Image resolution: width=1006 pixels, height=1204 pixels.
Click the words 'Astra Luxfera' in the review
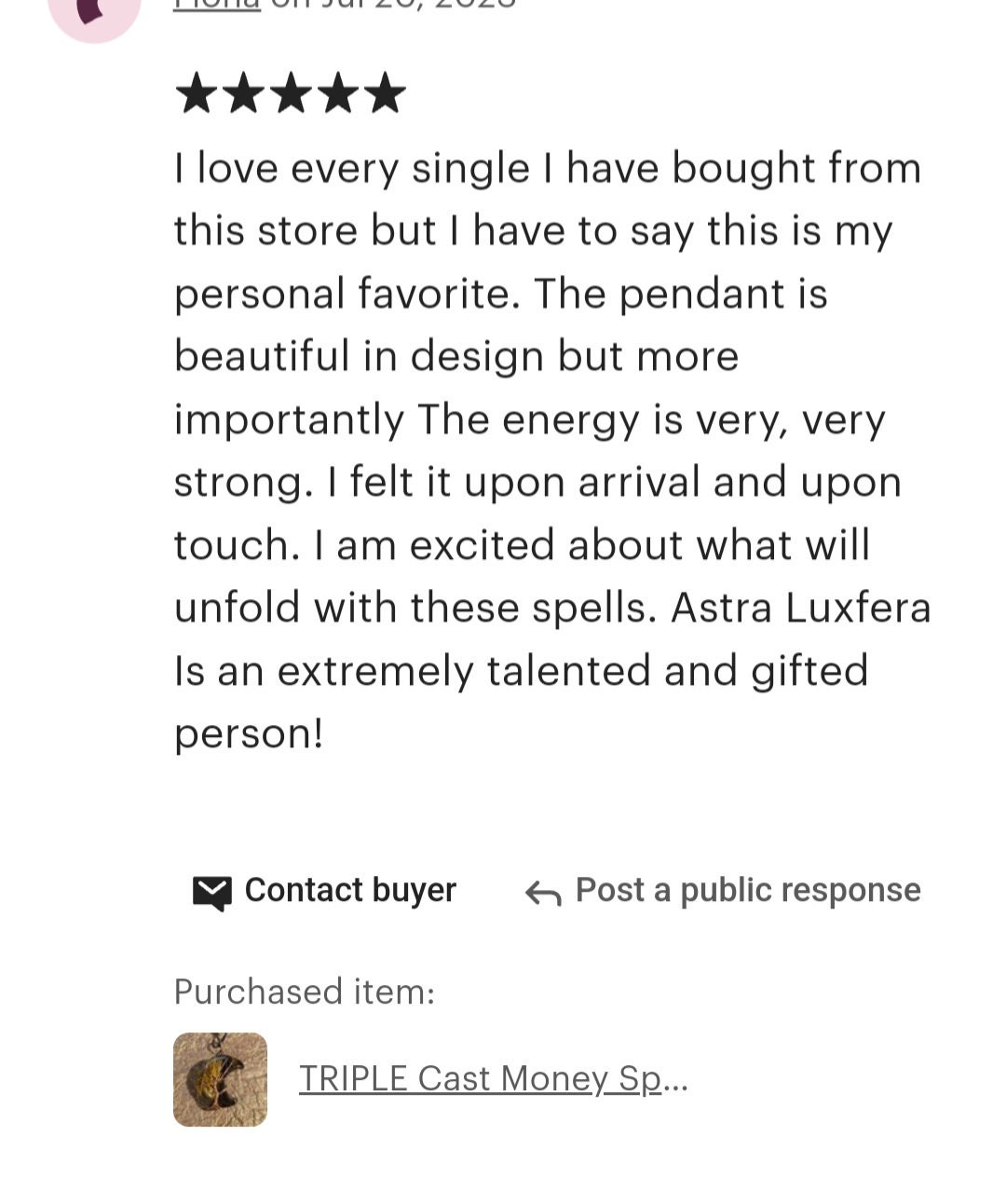pos(801,608)
